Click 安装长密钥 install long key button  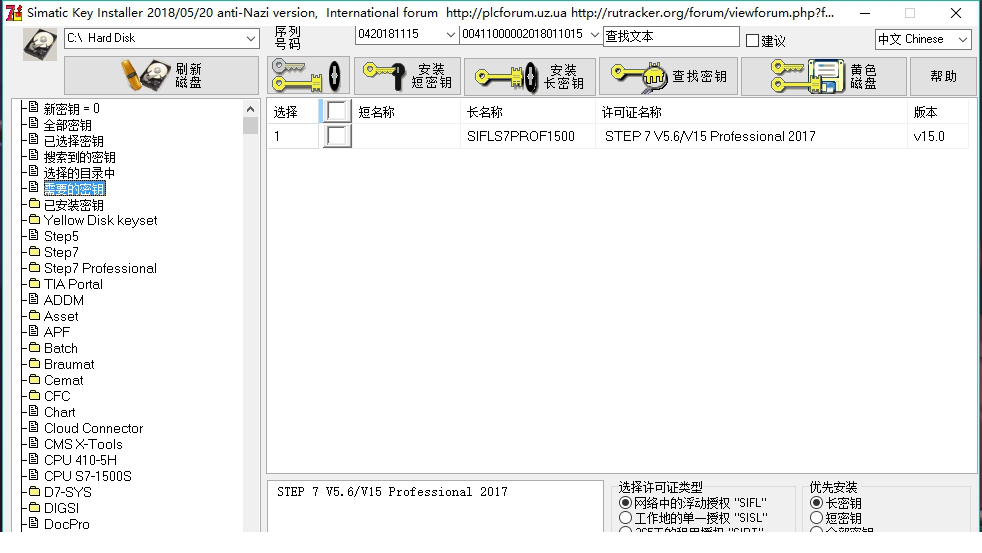pos(530,76)
